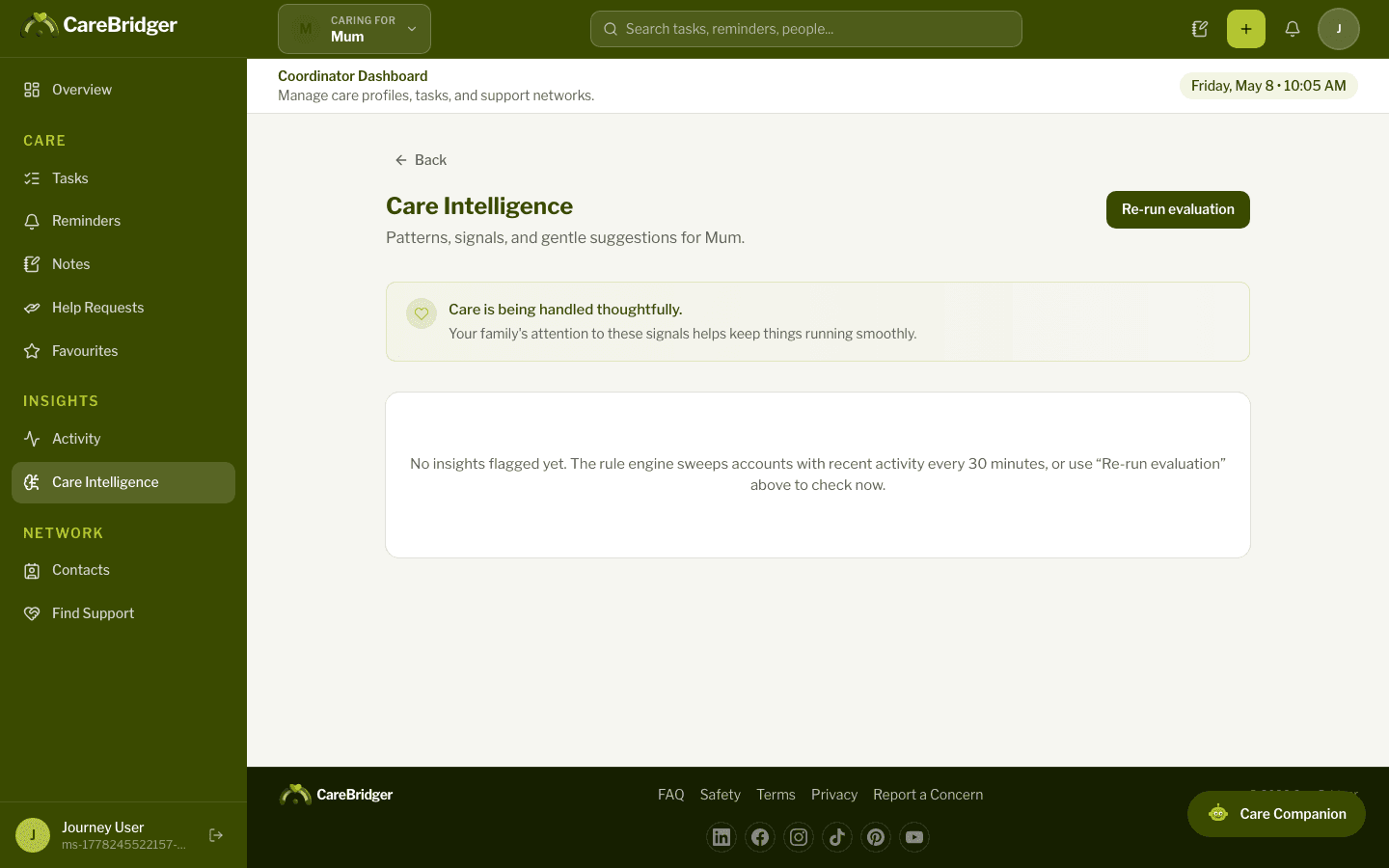The height and width of the screenshot is (868, 1389).
Task: Open Safety footer link
Action: [x=721, y=795]
